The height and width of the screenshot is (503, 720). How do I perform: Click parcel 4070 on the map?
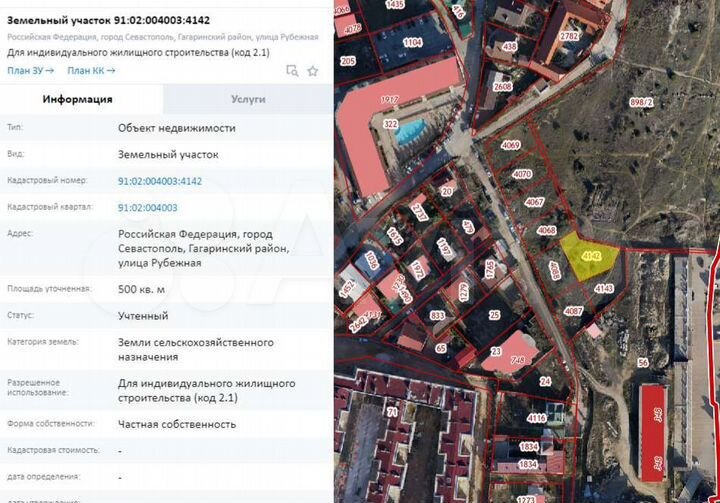(x=522, y=174)
